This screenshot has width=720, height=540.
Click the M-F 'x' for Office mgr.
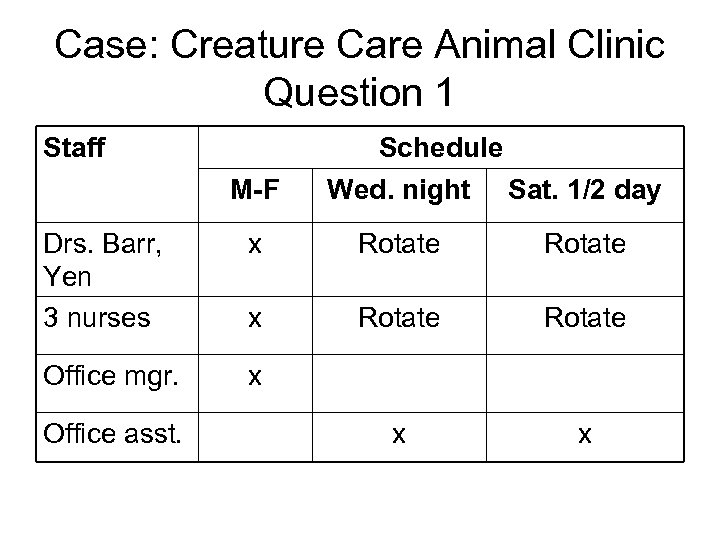click(255, 378)
